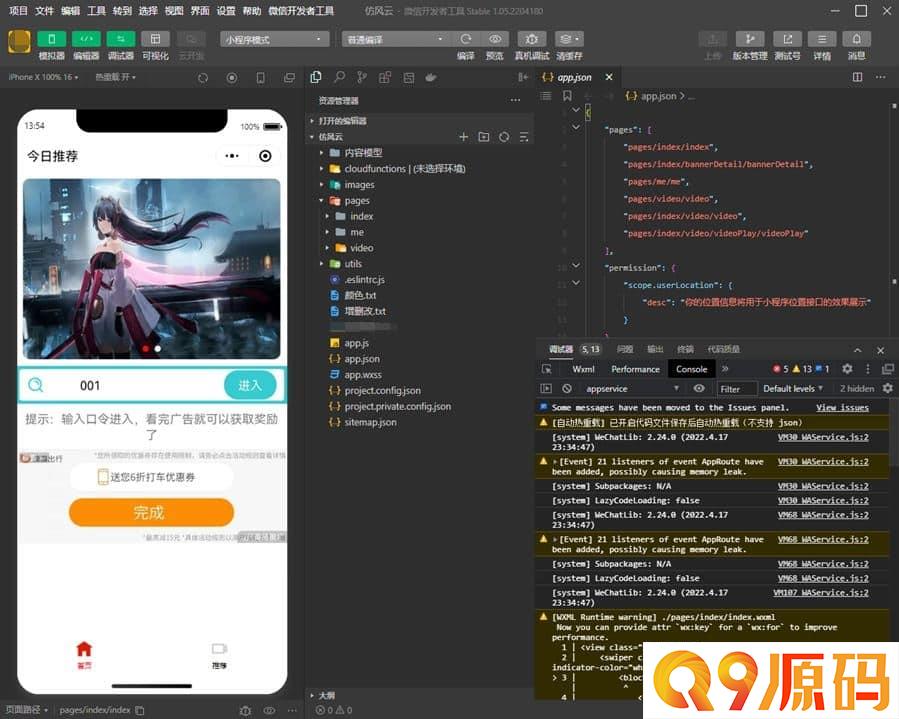
Task: Switch to the 终端 terminal tab
Action: click(685, 349)
